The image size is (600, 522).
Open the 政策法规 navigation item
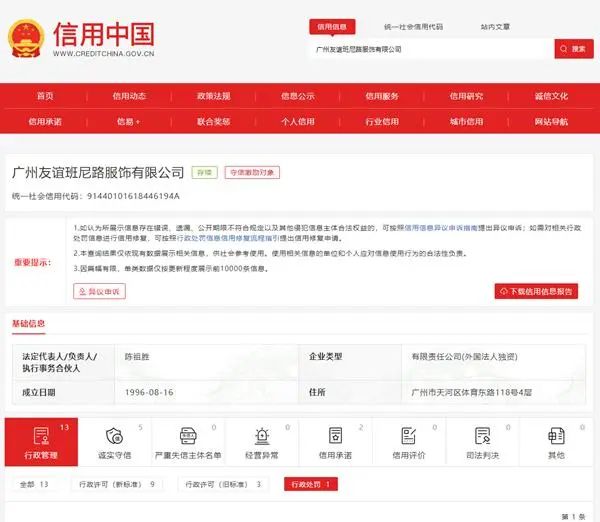[214, 96]
